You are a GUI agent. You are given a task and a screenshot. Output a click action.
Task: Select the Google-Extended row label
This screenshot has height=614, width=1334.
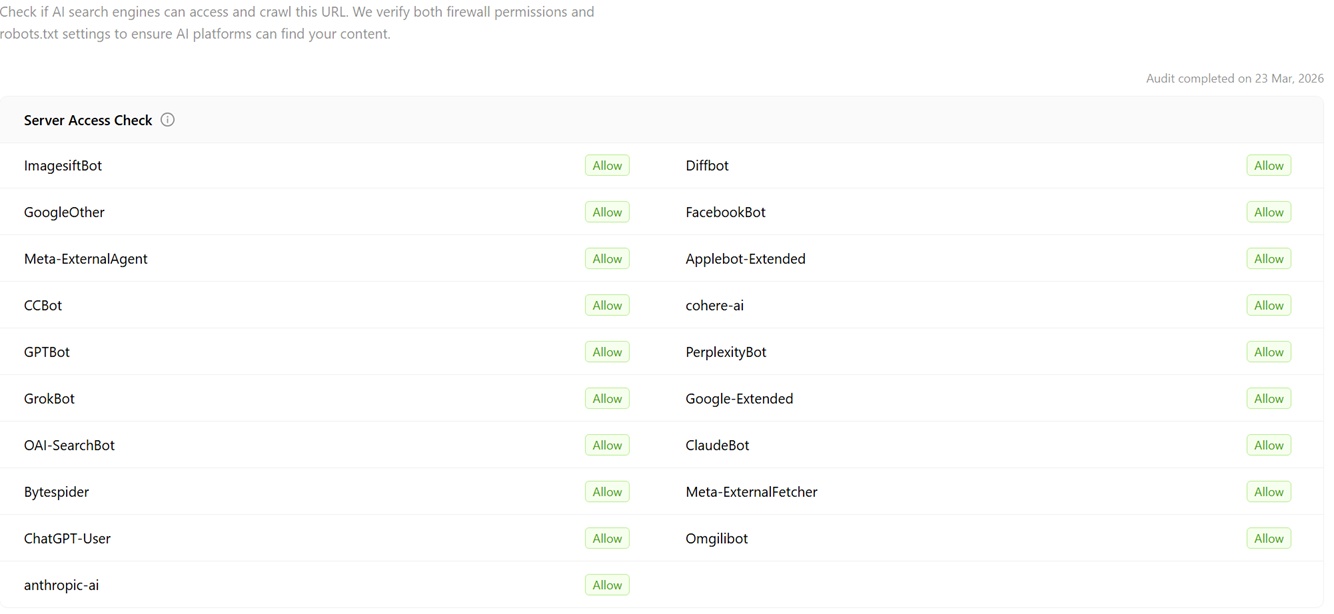(x=739, y=399)
